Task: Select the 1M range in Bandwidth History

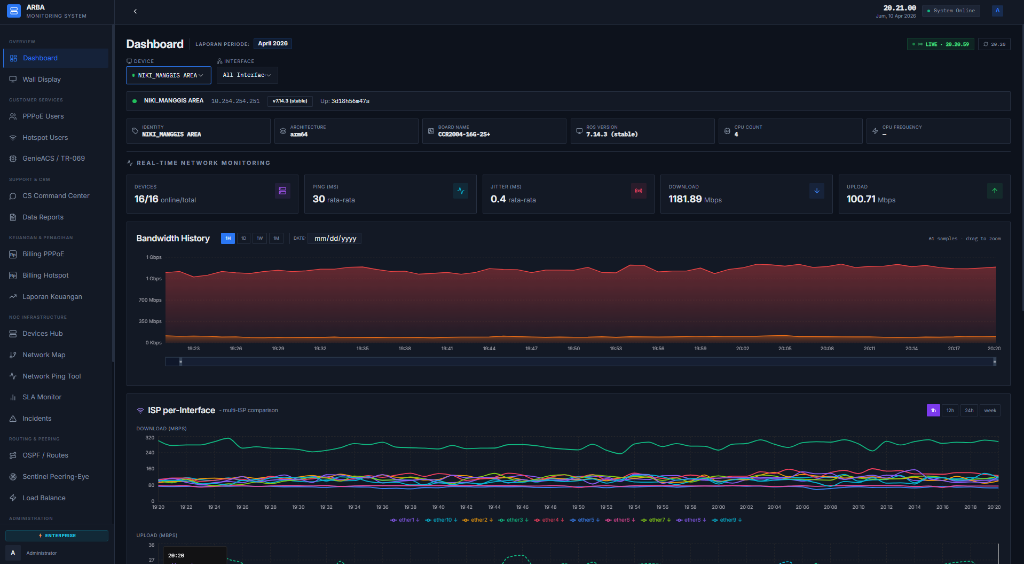Action: tap(276, 239)
